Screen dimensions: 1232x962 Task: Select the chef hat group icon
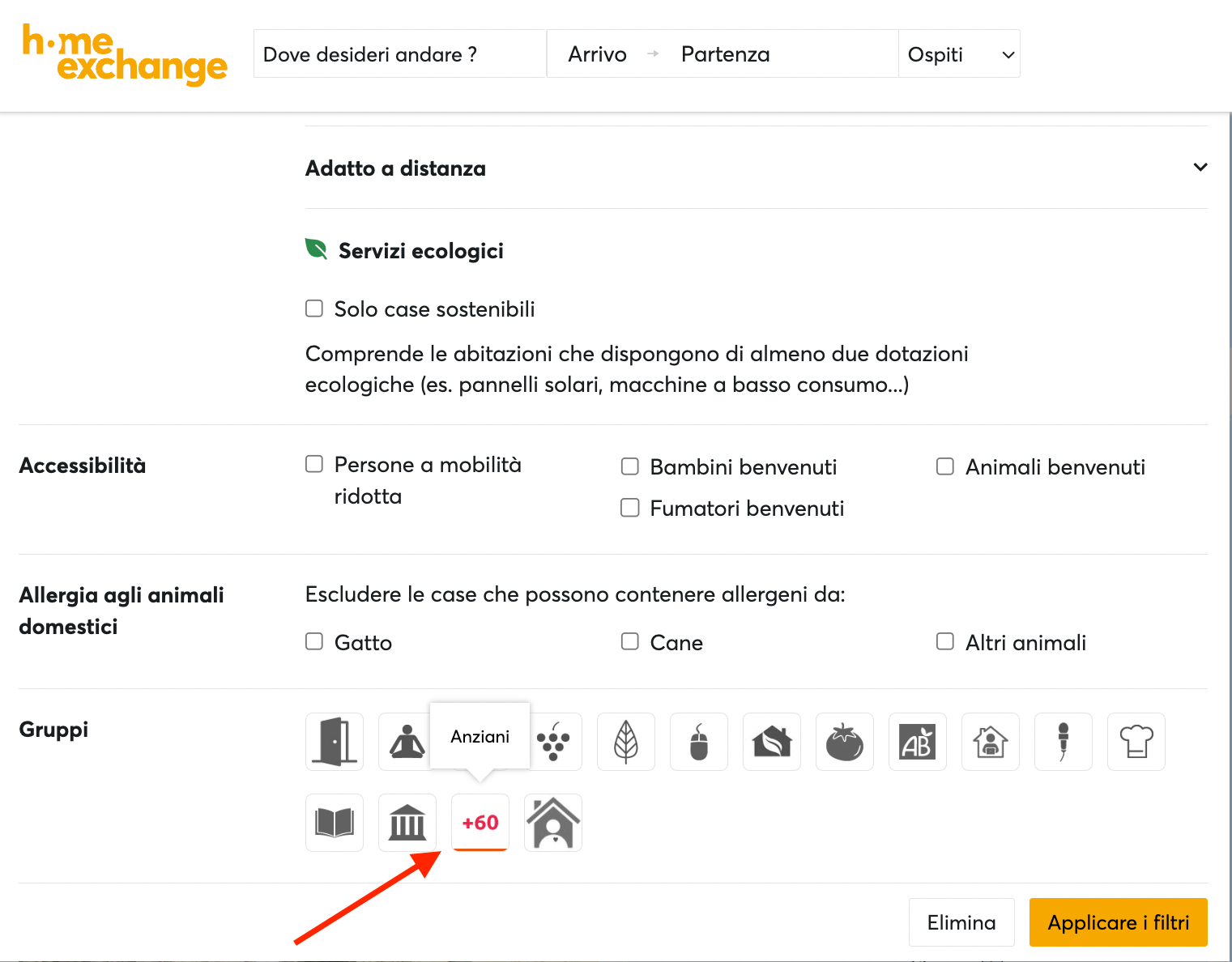pos(1136,741)
